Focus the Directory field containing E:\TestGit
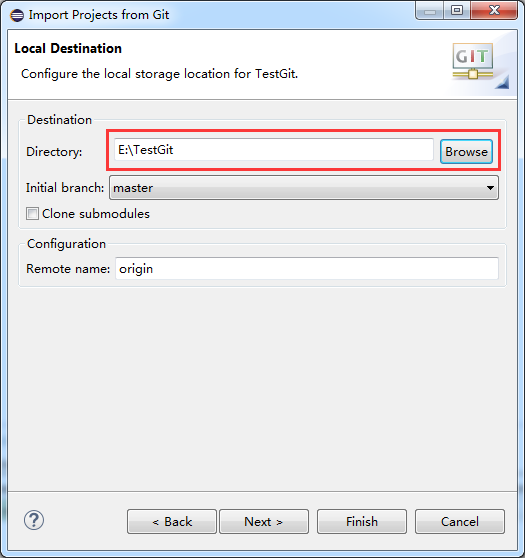Viewport: 525px width, 558px height. pos(273,150)
